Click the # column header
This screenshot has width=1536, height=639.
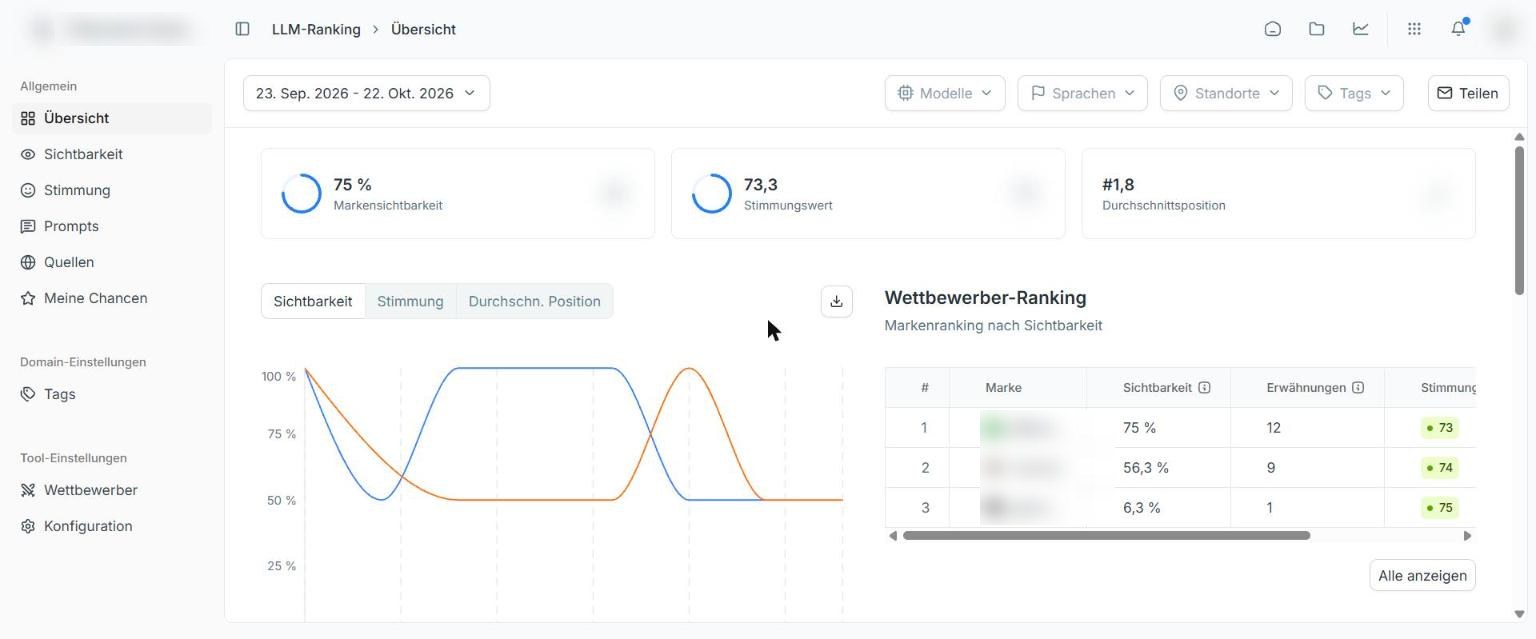917,387
